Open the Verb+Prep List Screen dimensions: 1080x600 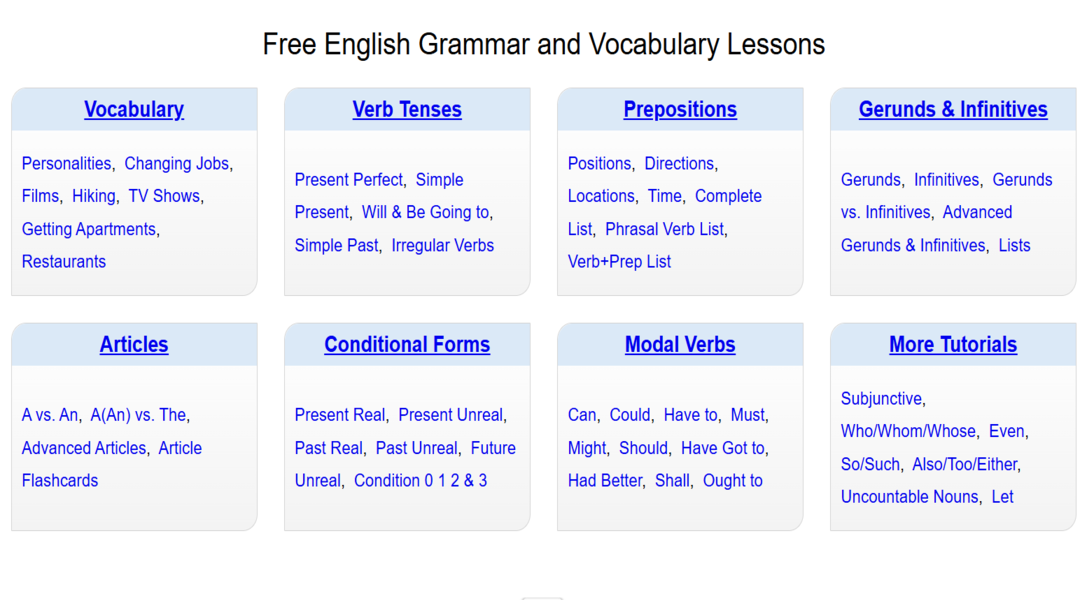coord(619,261)
